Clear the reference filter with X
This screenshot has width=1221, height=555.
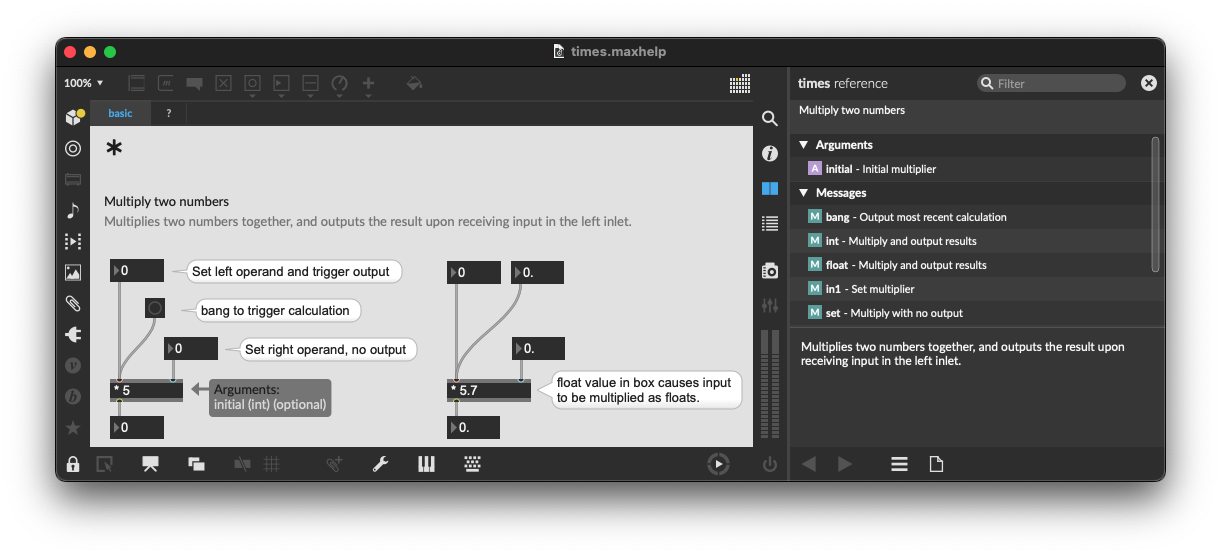(x=1149, y=83)
